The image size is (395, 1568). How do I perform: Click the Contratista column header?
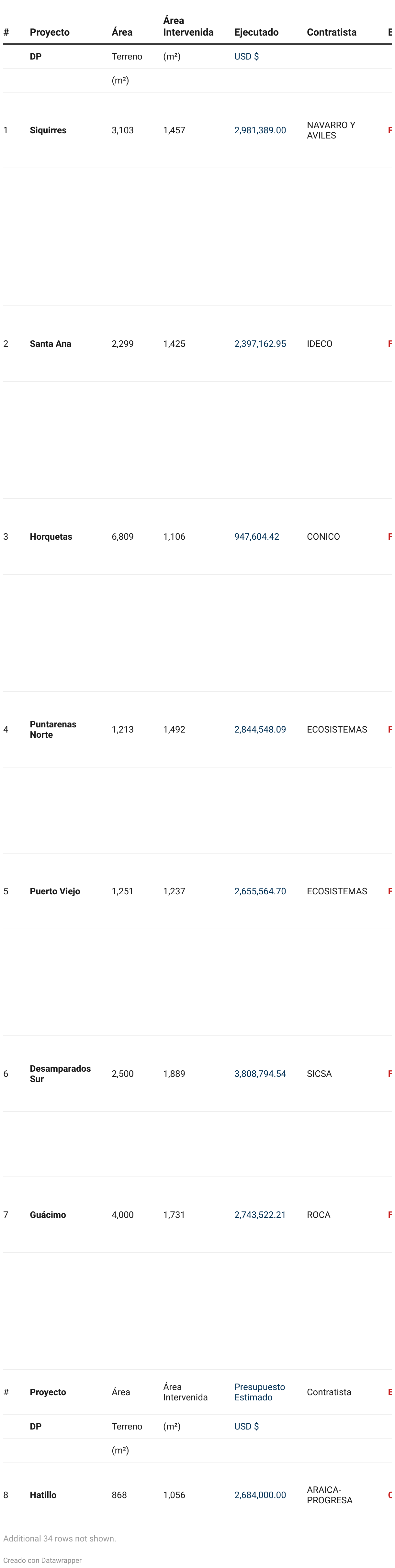click(x=331, y=32)
